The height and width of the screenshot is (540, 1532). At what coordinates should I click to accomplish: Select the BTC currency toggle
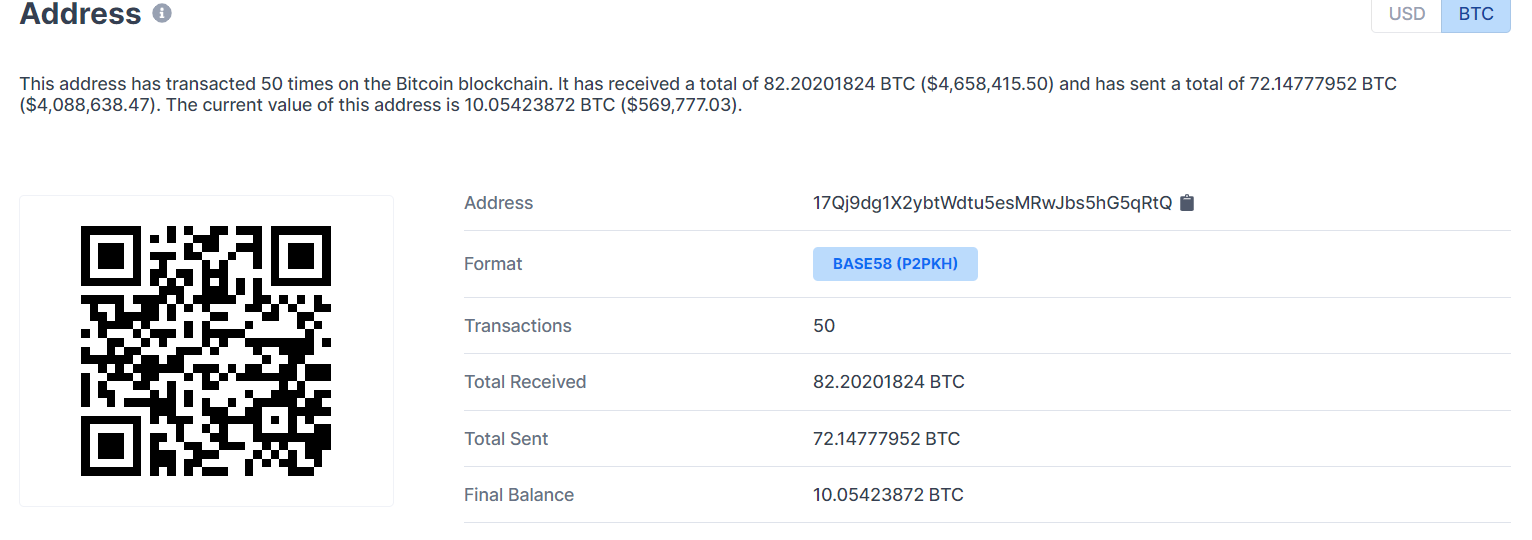point(1476,14)
